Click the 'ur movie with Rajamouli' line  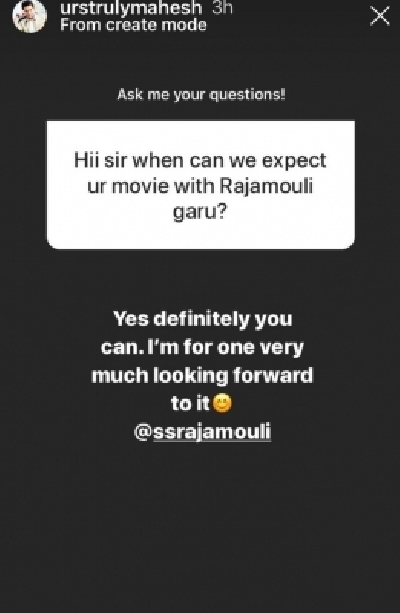(x=200, y=186)
